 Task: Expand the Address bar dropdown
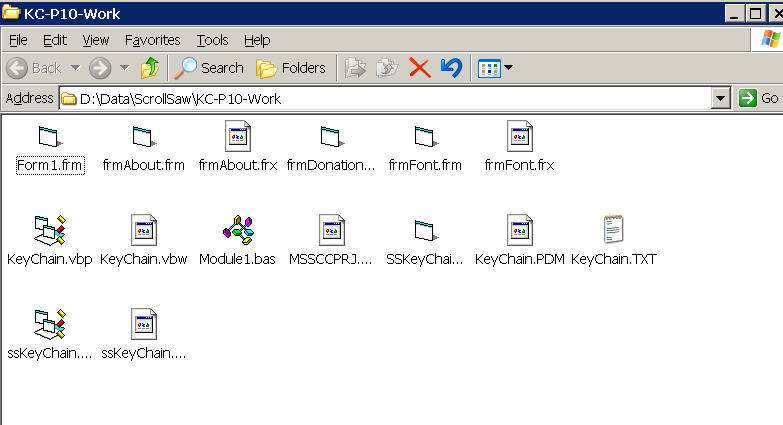click(720, 98)
